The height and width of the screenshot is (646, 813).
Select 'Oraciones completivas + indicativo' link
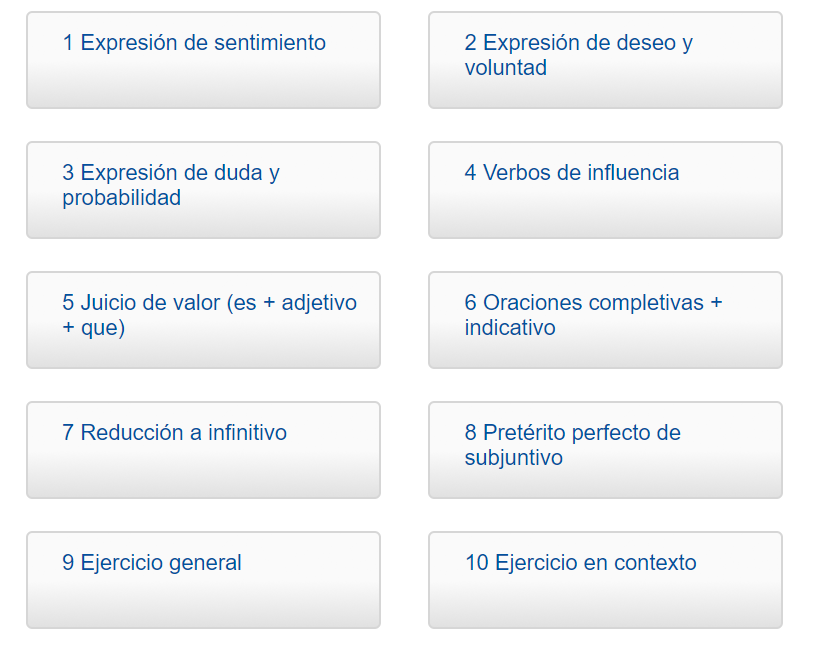593,315
